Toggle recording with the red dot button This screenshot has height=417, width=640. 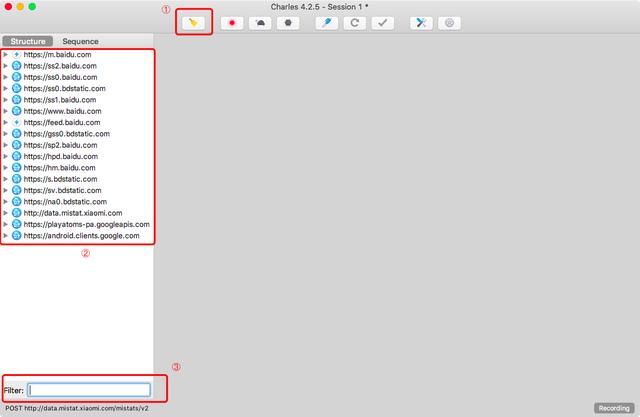click(232, 23)
